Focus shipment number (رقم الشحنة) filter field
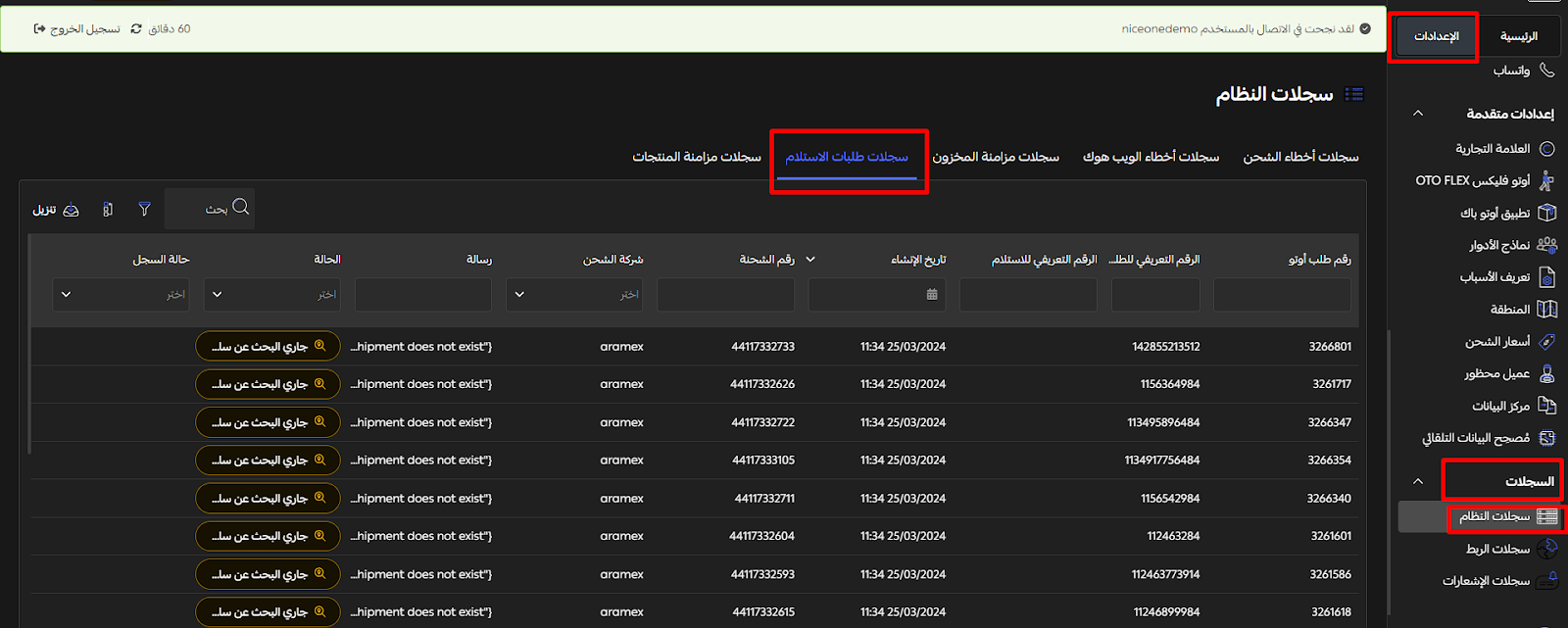1568x628 pixels. (725, 294)
